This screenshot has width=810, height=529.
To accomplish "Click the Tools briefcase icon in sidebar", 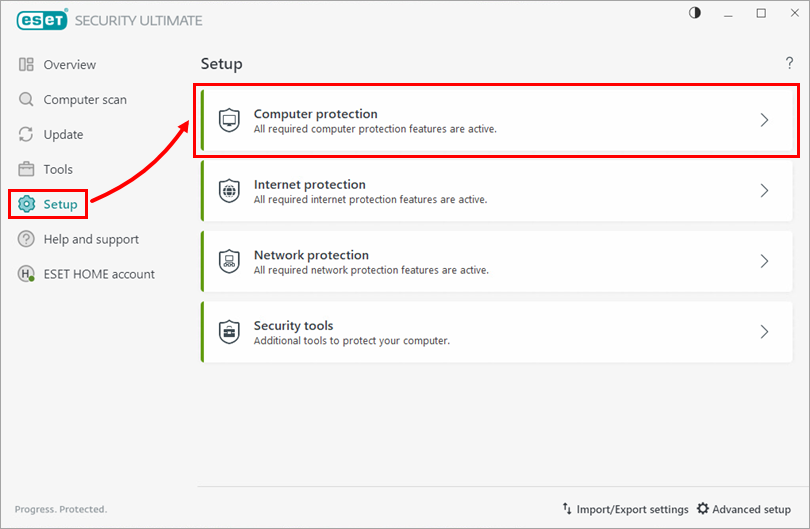I will click(x=27, y=170).
